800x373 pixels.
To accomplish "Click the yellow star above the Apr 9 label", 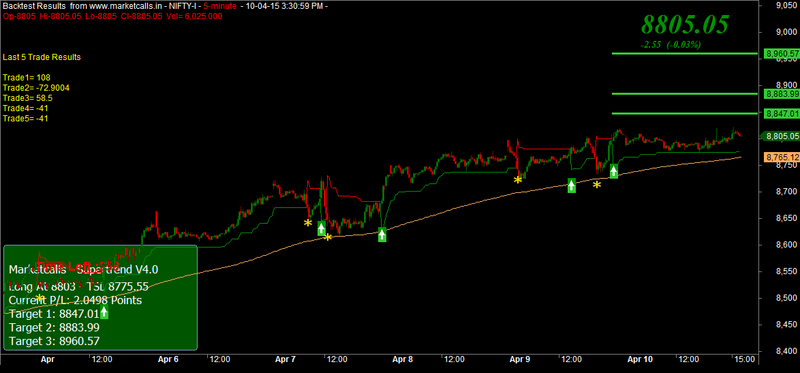I will tap(518, 180).
